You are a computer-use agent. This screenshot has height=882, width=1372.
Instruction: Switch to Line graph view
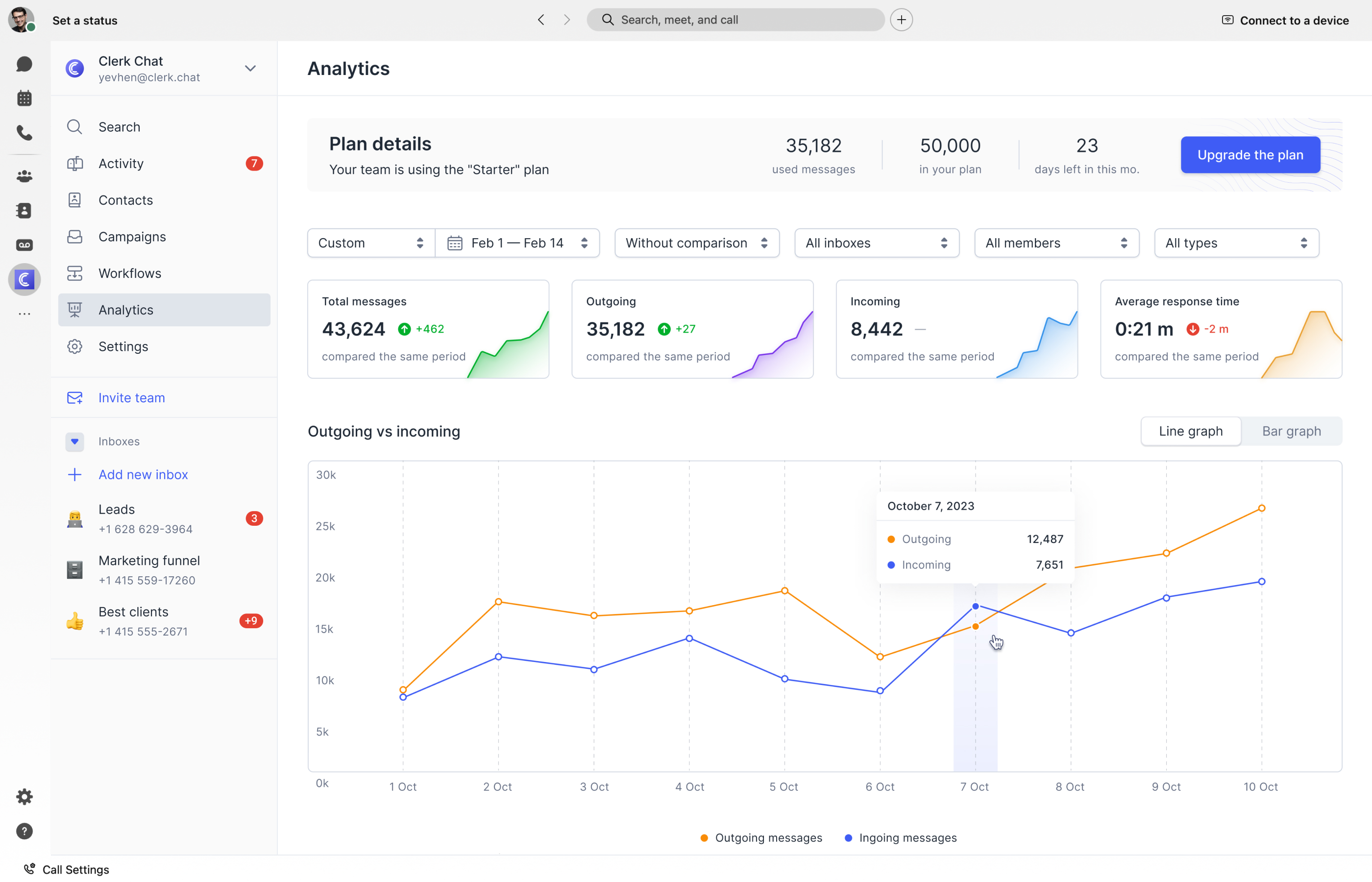click(1191, 431)
